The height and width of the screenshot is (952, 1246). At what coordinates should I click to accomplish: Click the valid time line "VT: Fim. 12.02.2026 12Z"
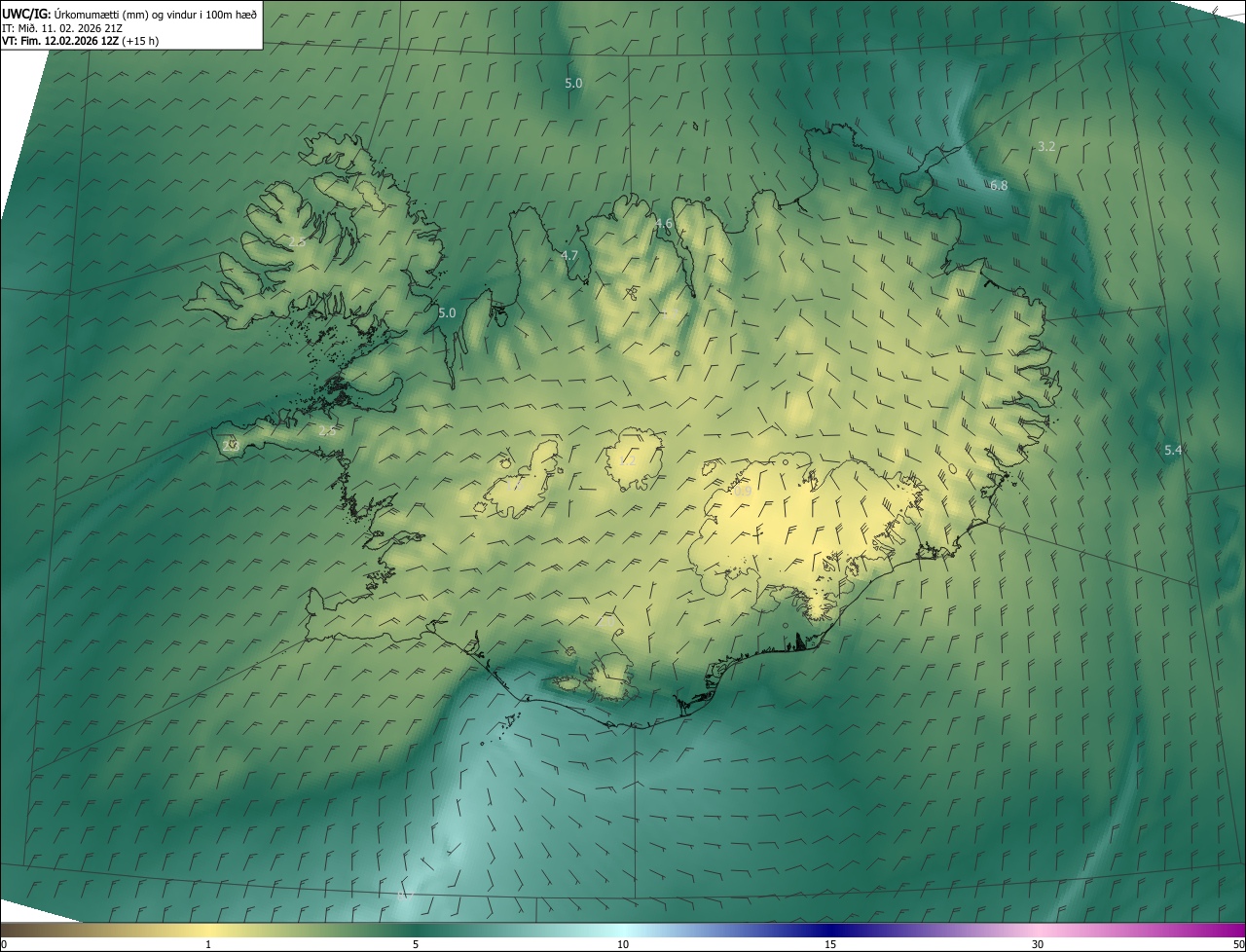pos(60,41)
